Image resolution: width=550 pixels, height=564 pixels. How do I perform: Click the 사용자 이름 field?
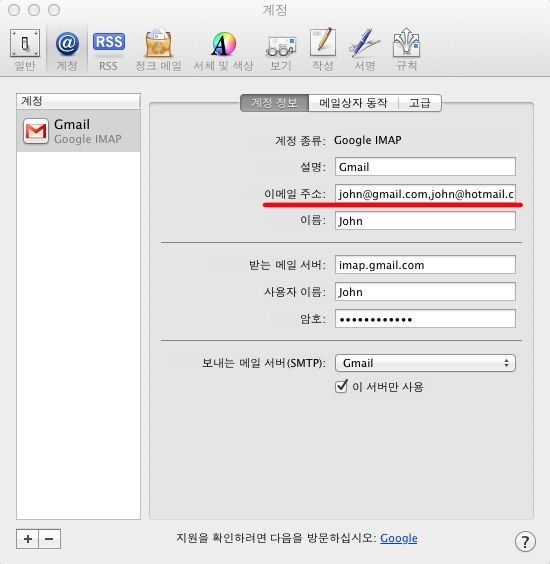[425, 292]
